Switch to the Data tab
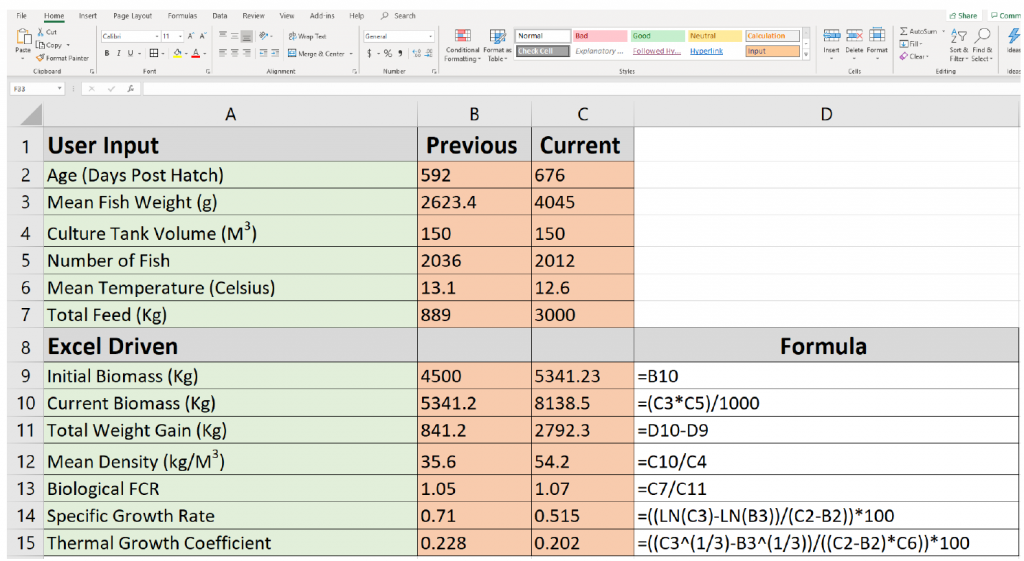The width and height of the screenshot is (1024, 561). 219,16
